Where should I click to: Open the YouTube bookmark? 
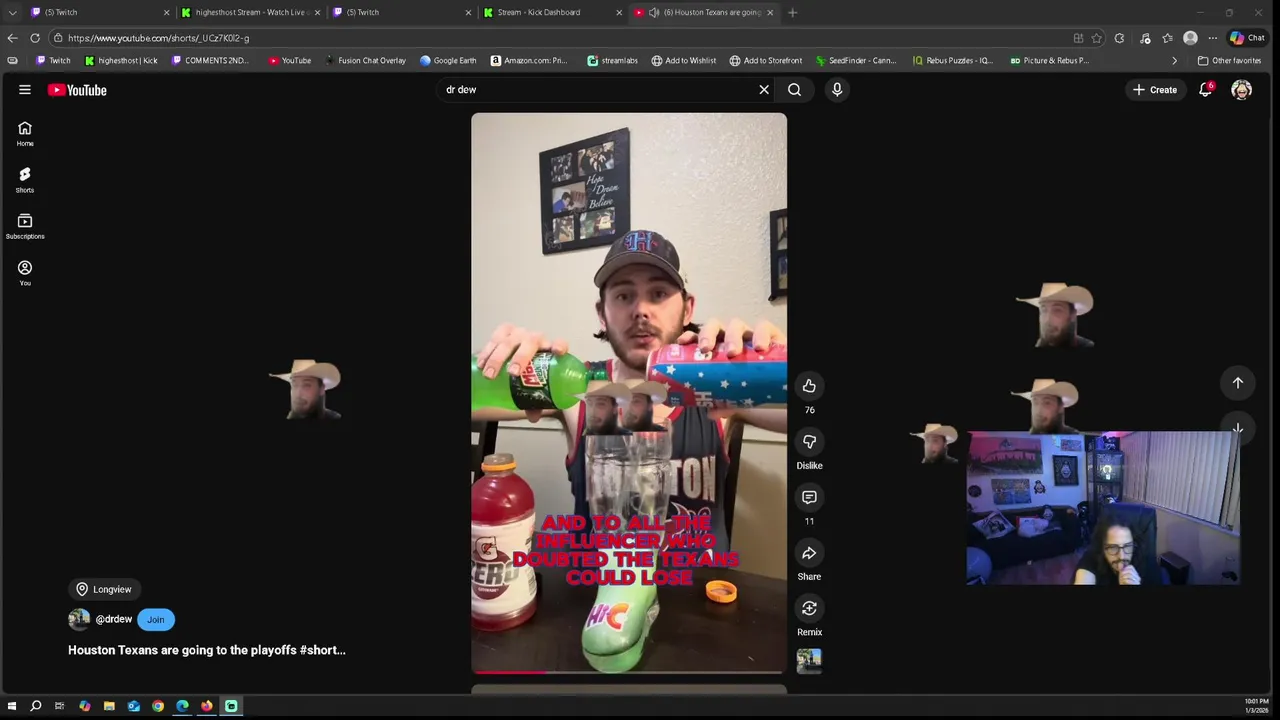(289, 60)
